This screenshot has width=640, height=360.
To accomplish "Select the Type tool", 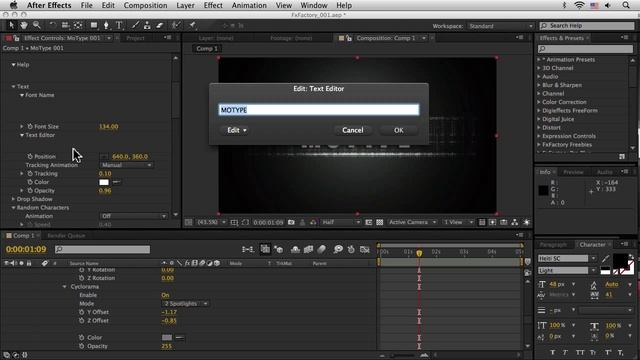I will pos(119,25).
